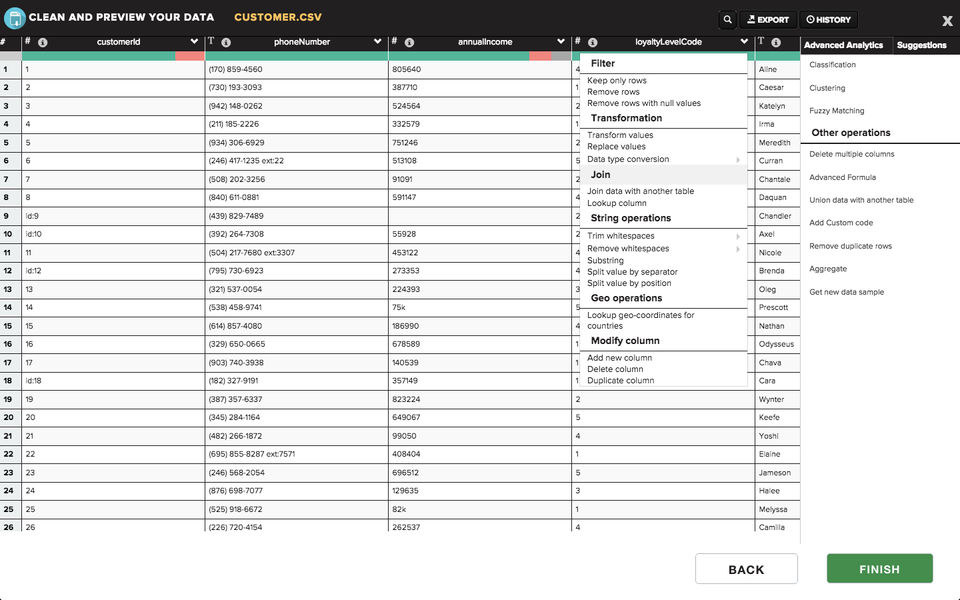Viewport: 960px width, 600px height.
Task: Select Add new column option
Action: 619,358
